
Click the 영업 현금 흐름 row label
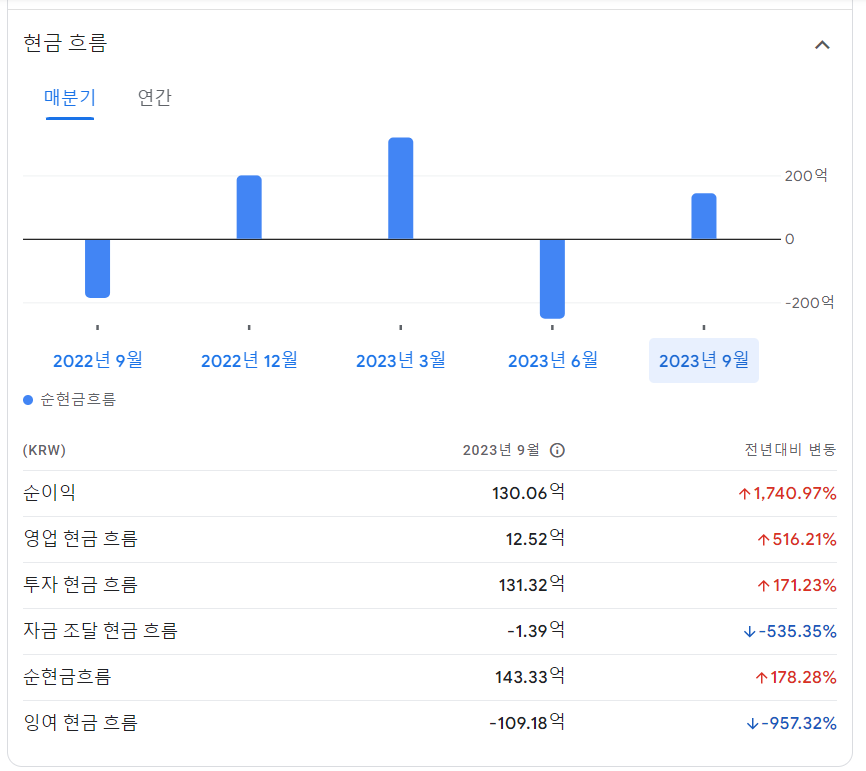coord(80,538)
